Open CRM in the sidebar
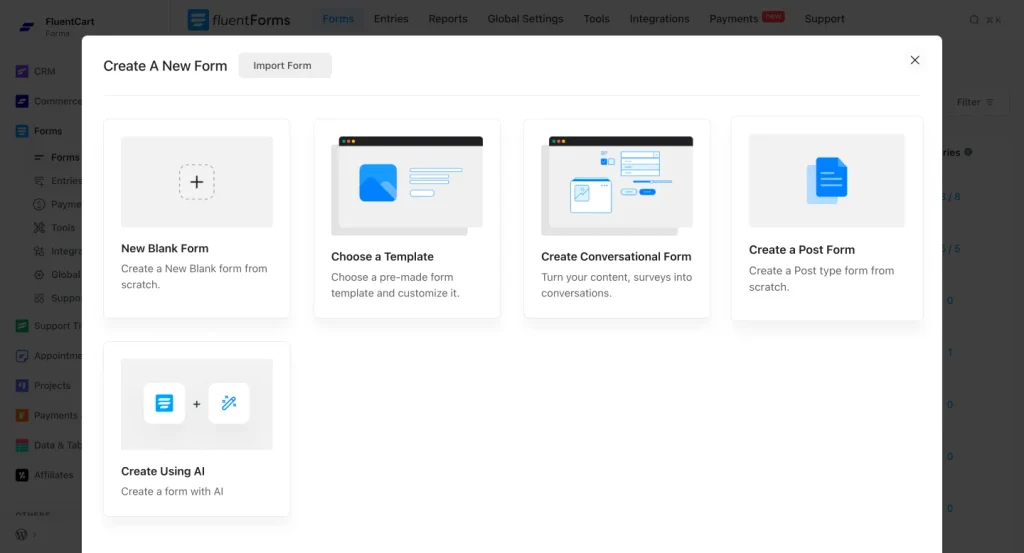The image size is (1024, 553). [35, 71]
